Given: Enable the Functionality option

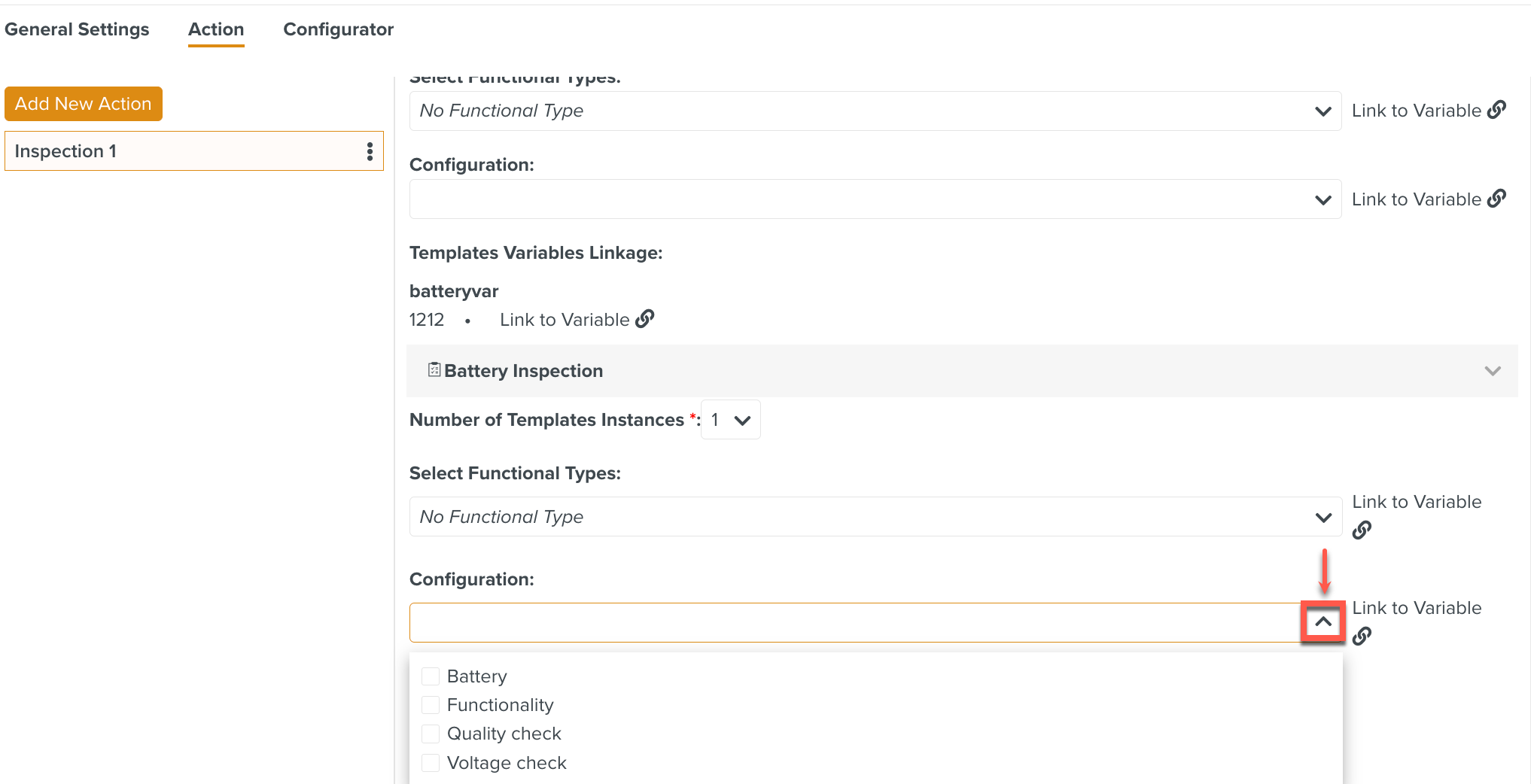Looking at the screenshot, I should pyautogui.click(x=430, y=704).
